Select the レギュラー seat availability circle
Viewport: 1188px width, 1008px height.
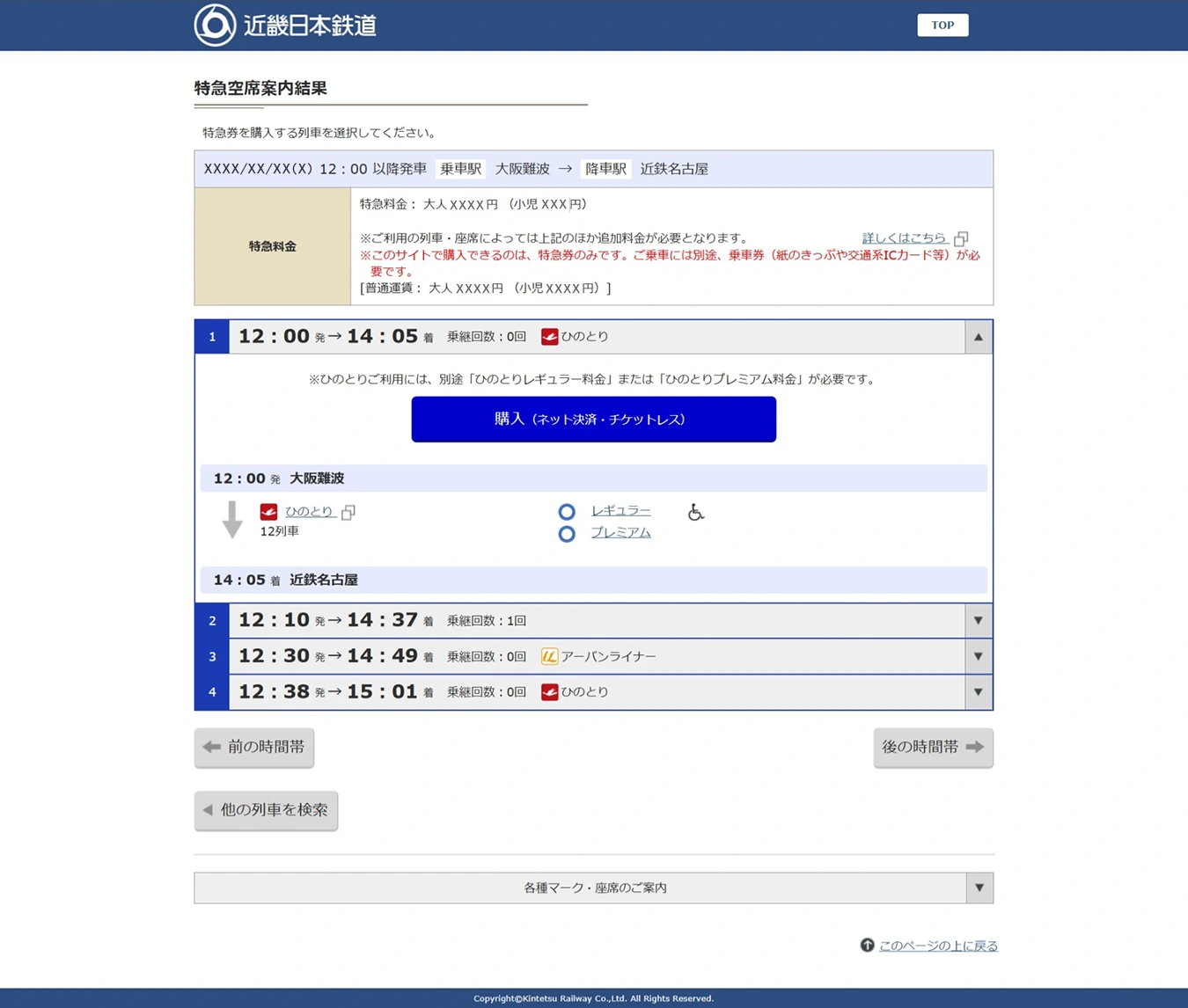coord(567,512)
